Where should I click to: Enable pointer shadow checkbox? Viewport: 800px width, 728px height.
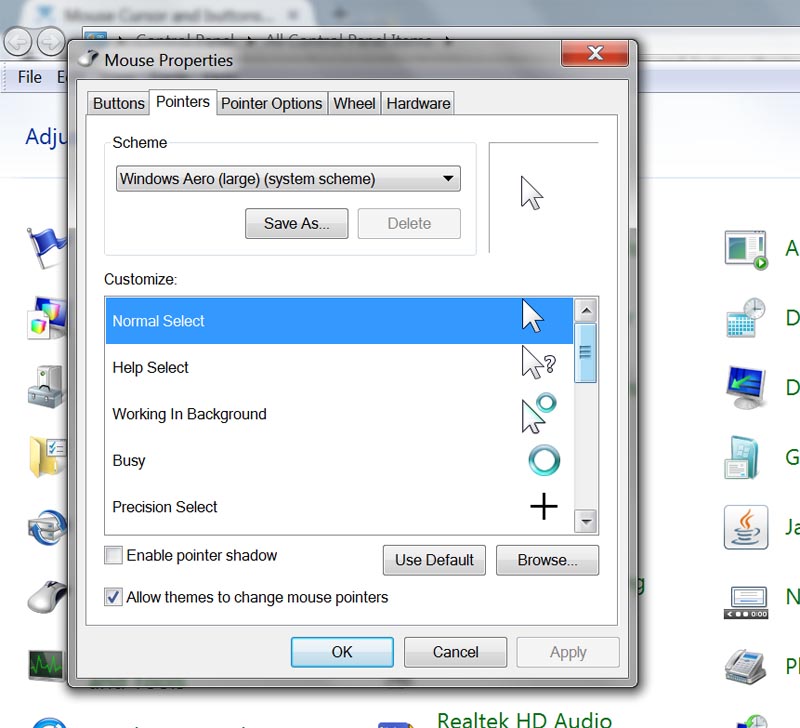[114, 555]
